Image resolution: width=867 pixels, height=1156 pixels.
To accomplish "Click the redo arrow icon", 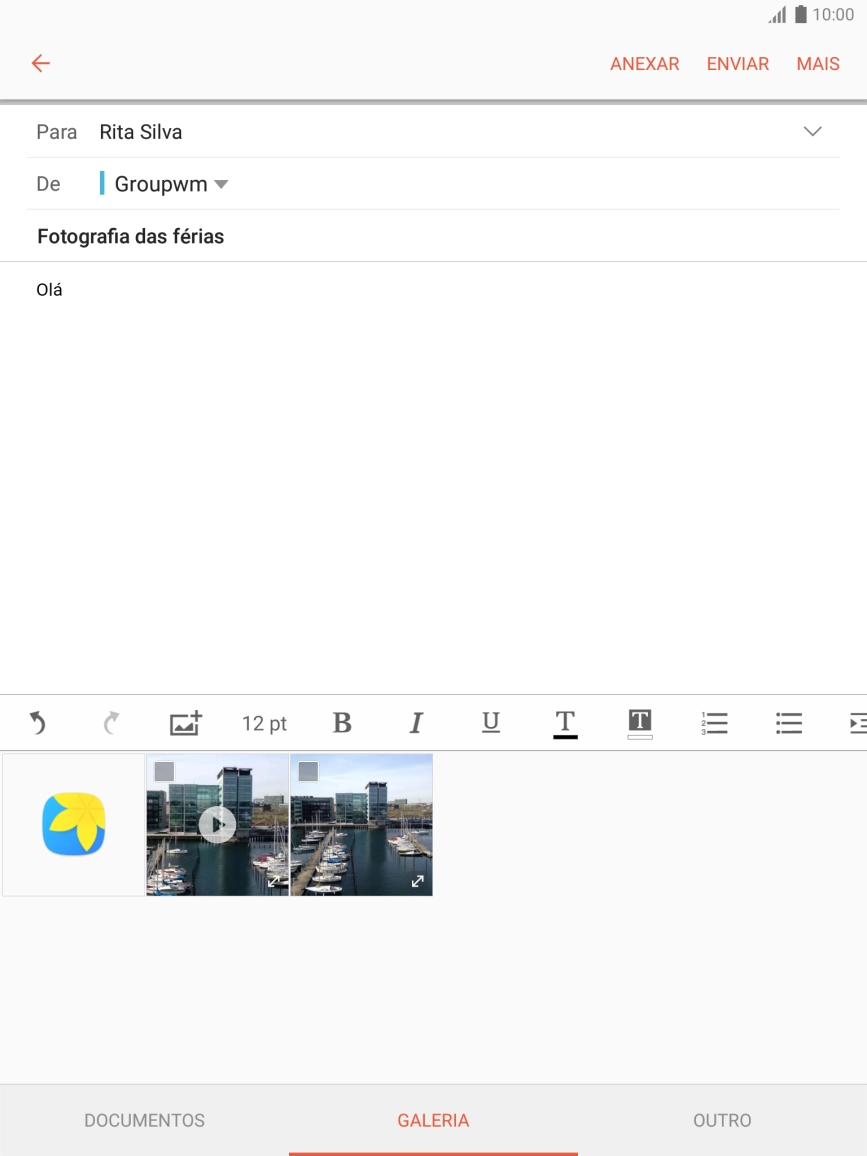I will [111, 723].
